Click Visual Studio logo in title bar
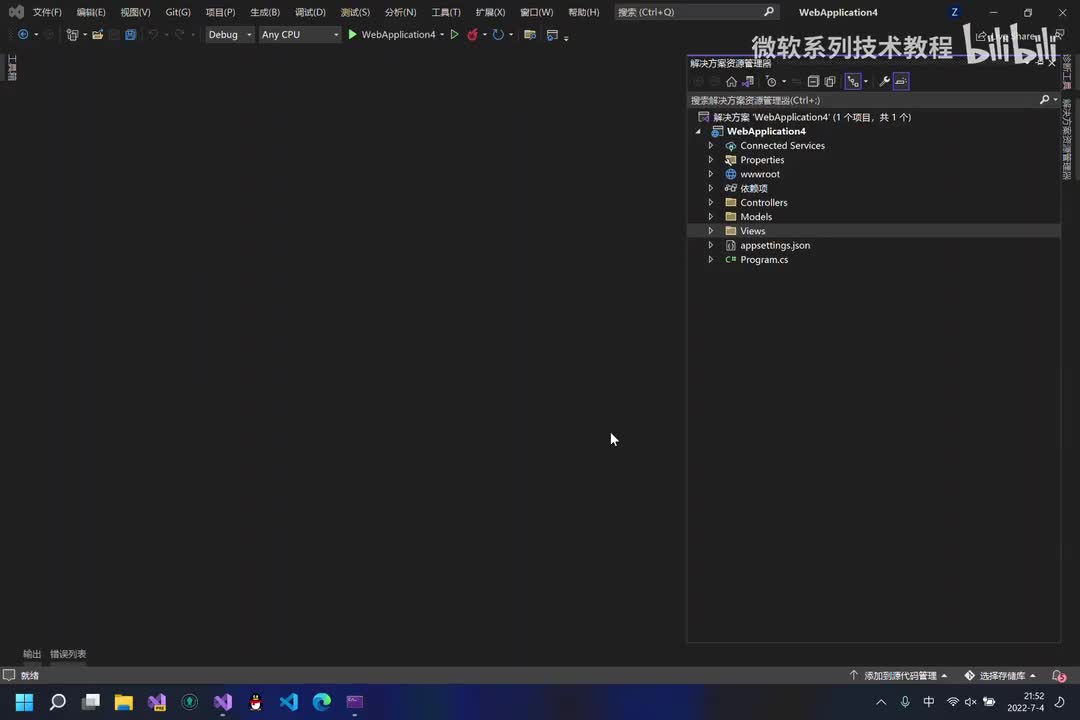The height and width of the screenshot is (720, 1080). (16, 12)
